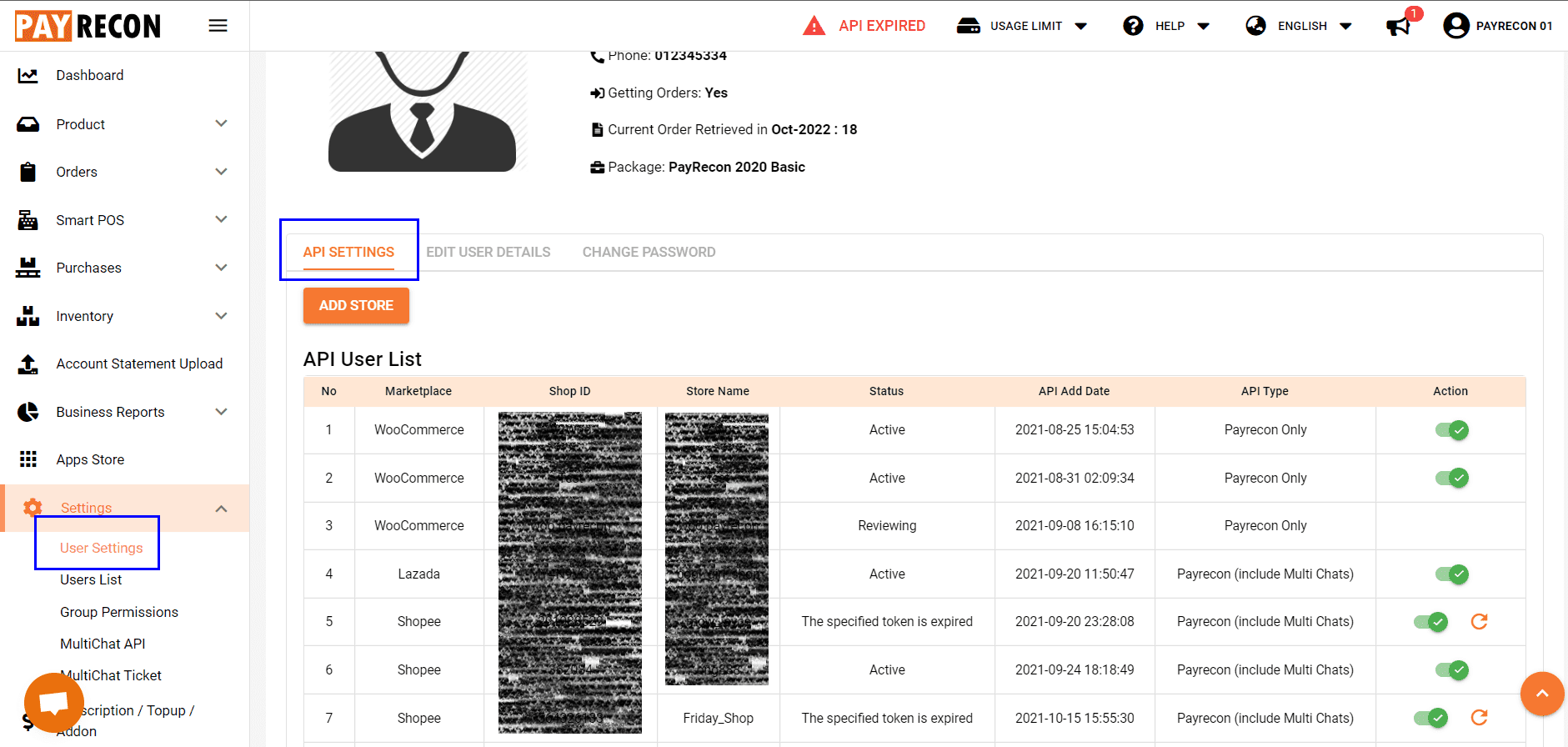Expand the Inventory submenu chevron

coord(221,316)
